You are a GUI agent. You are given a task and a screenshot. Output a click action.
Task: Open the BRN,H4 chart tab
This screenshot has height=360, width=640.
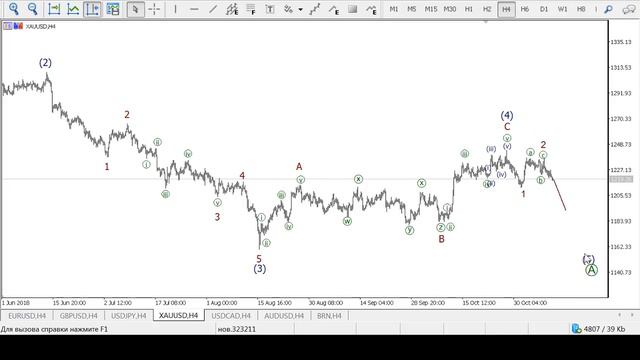329,316
